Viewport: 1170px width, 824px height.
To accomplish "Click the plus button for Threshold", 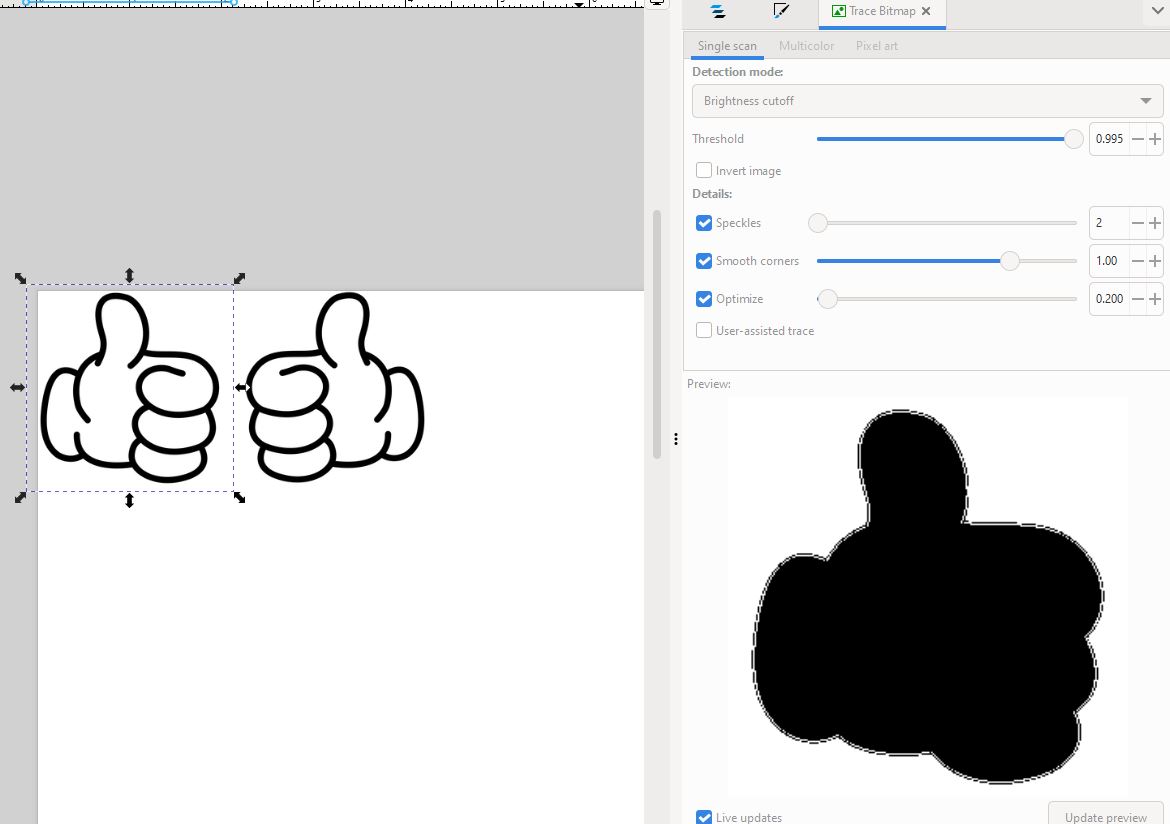I will [1155, 139].
